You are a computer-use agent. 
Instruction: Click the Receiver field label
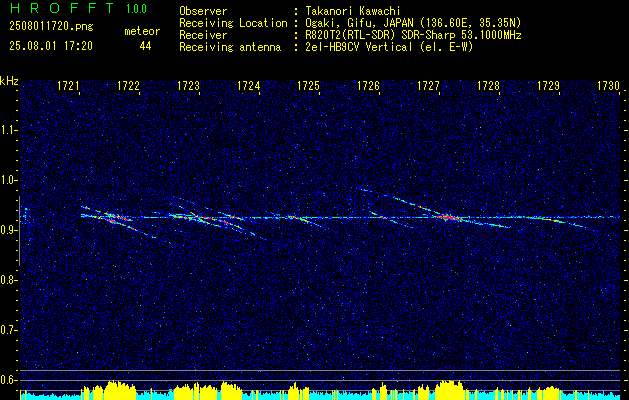click(x=203, y=35)
